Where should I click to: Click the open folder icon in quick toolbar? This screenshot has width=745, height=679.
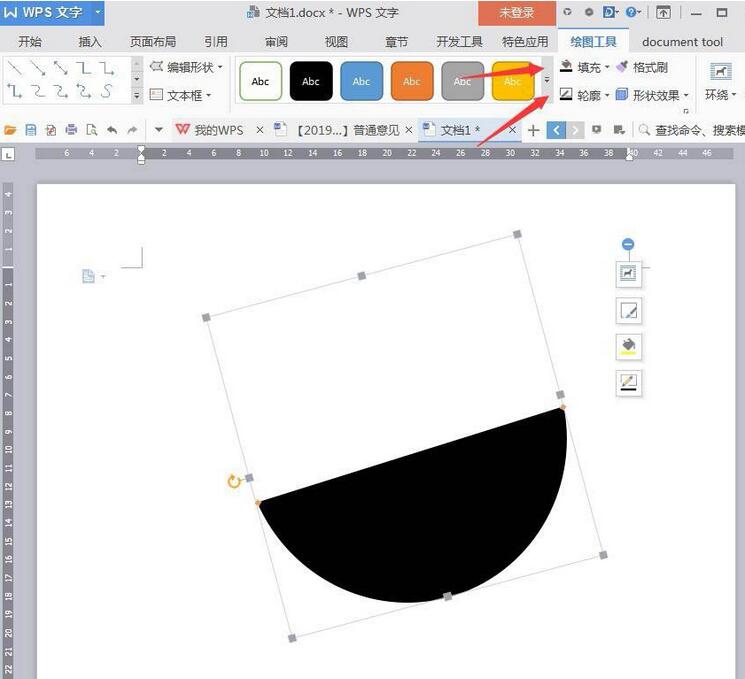11,130
